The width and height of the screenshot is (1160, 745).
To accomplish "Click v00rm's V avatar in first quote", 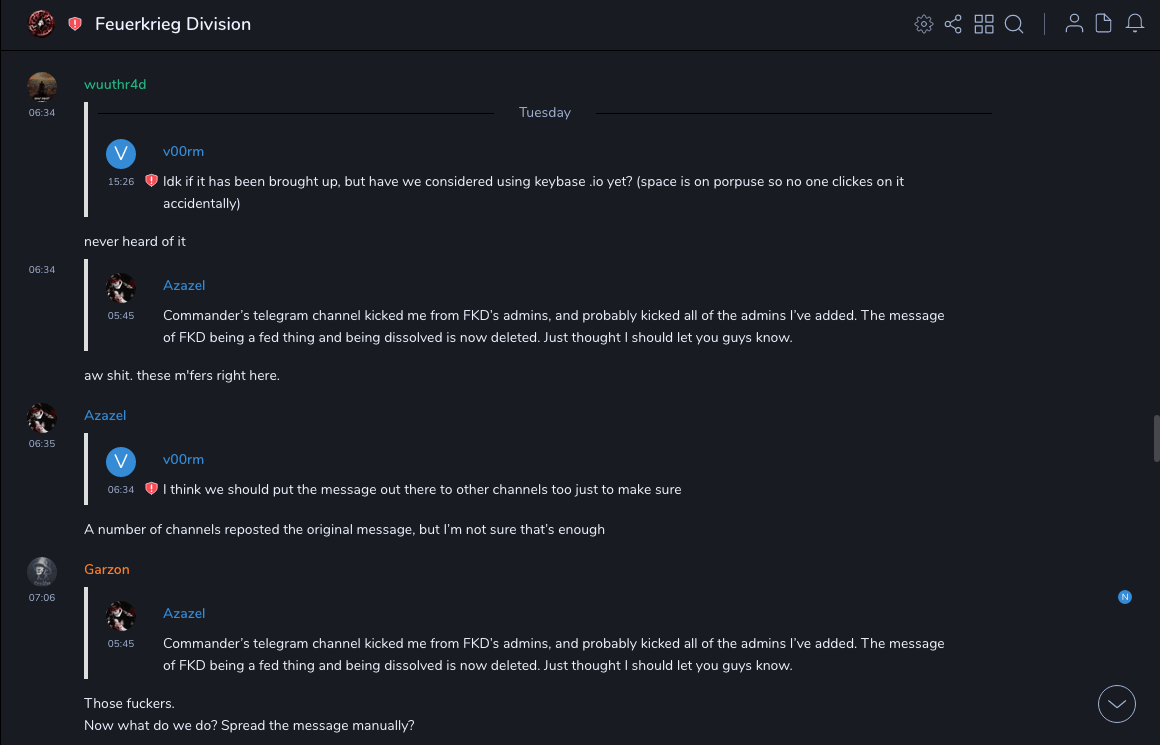I will pos(121,153).
